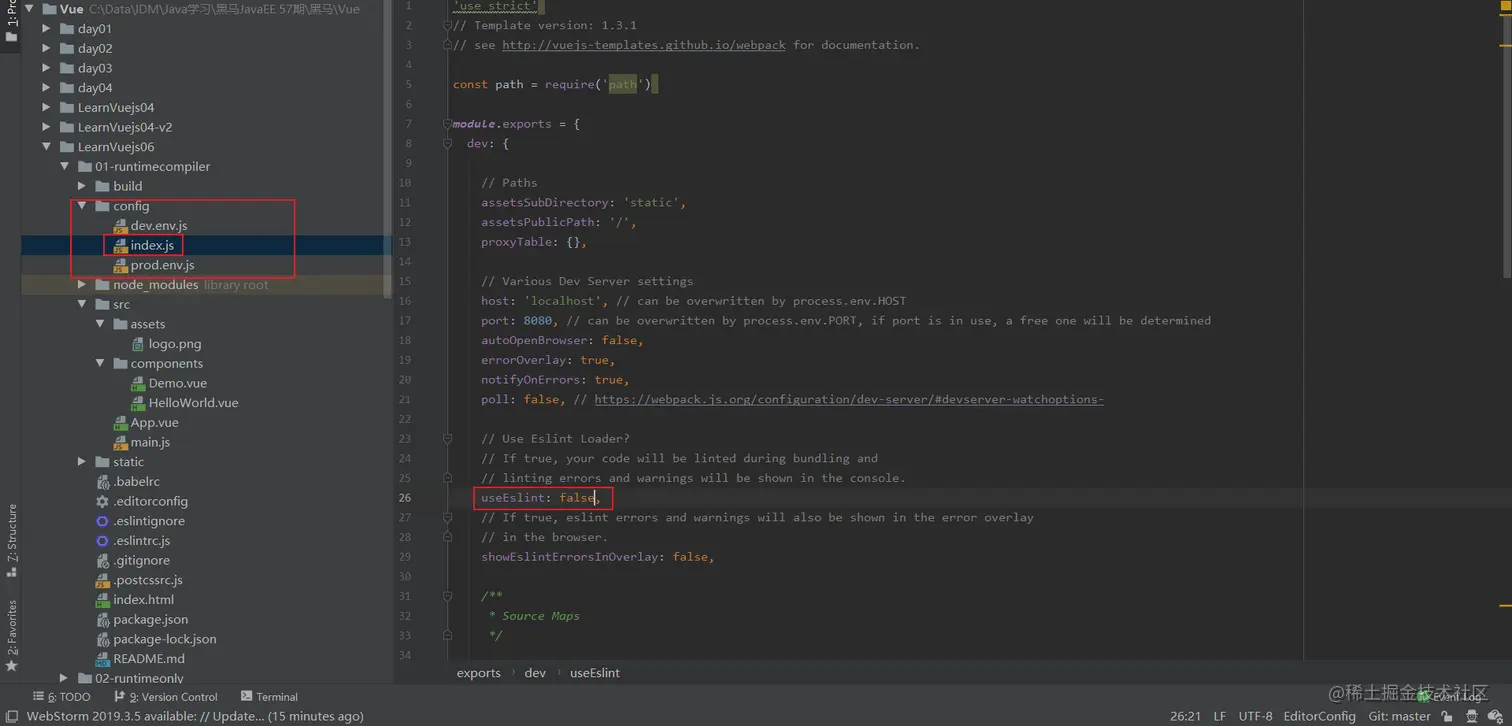
Task: Select the .postcssrc.js file icon
Action: [x=102, y=581]
